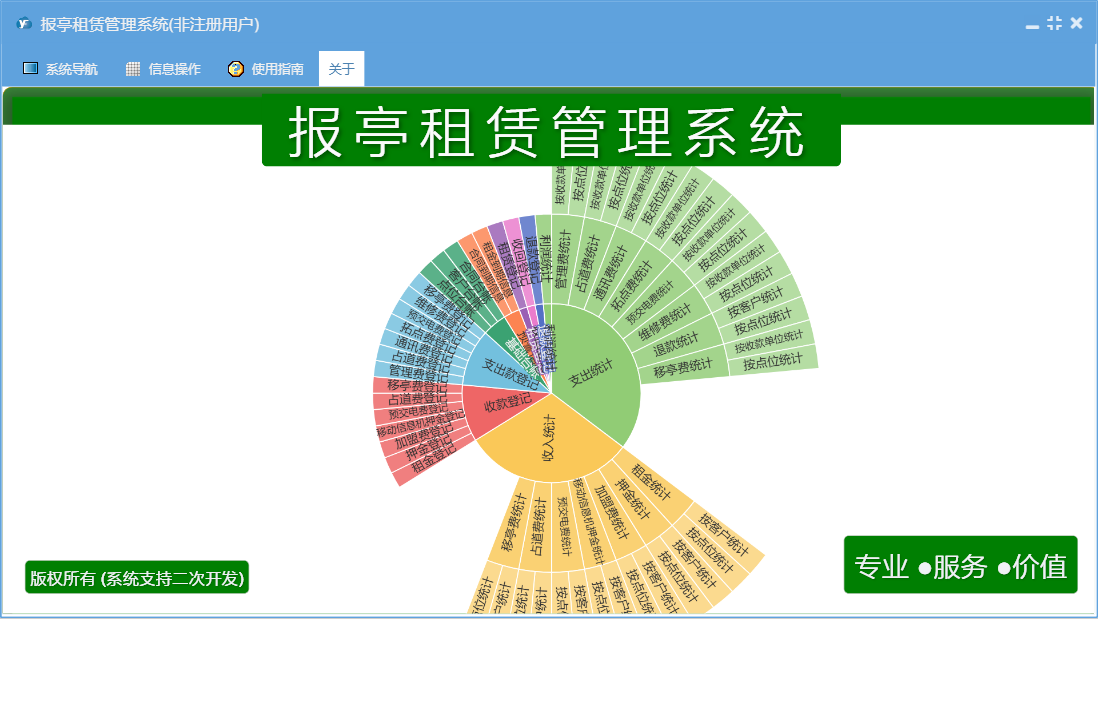Click the 退款统计 green segment
This screenshot has width=1098, height=728.
(676, 344)
